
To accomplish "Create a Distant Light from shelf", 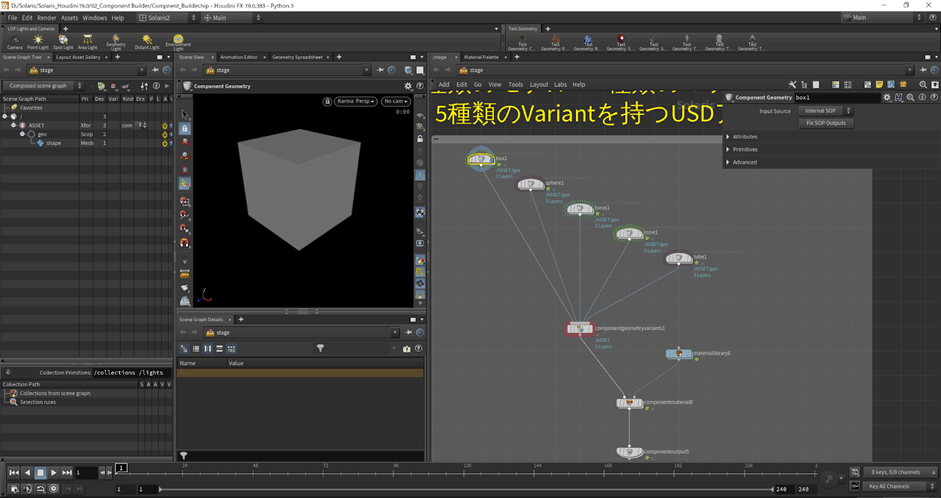I will tap(147, 42).
